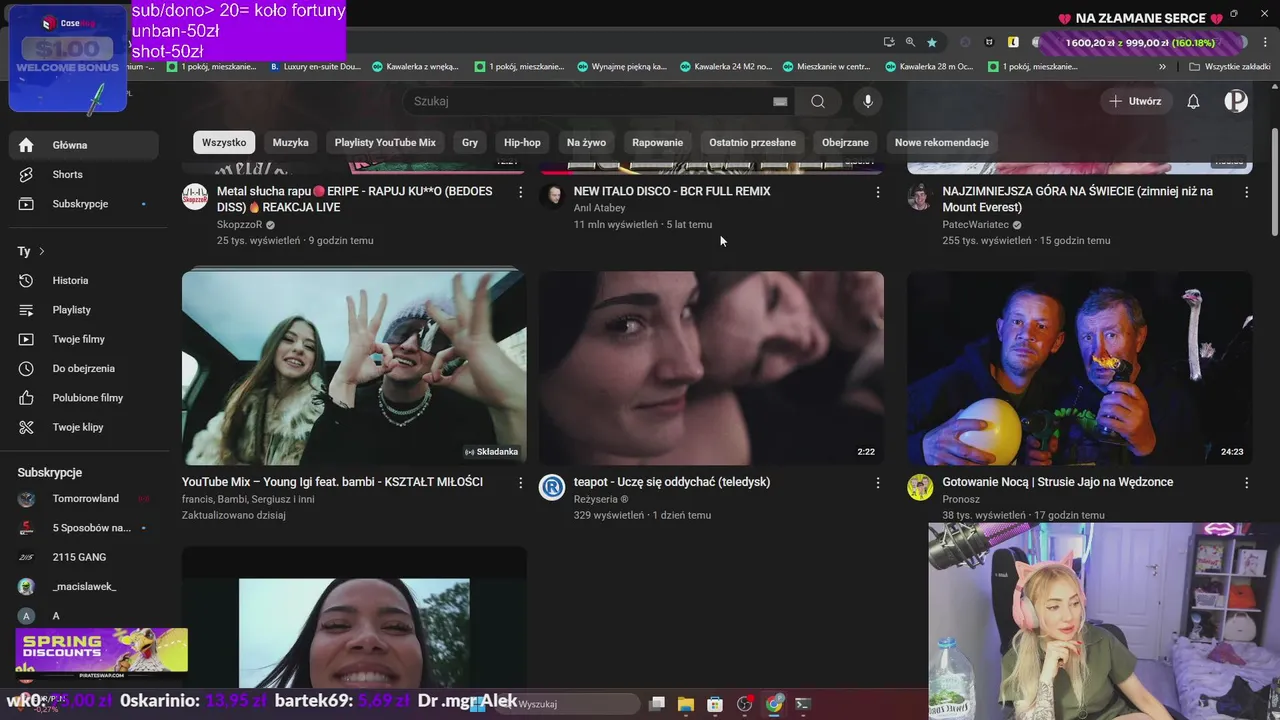The width and height of the screenshot is (1280, 720).
Task: Click the search magnifier button
Action: (x=818, y=101)
